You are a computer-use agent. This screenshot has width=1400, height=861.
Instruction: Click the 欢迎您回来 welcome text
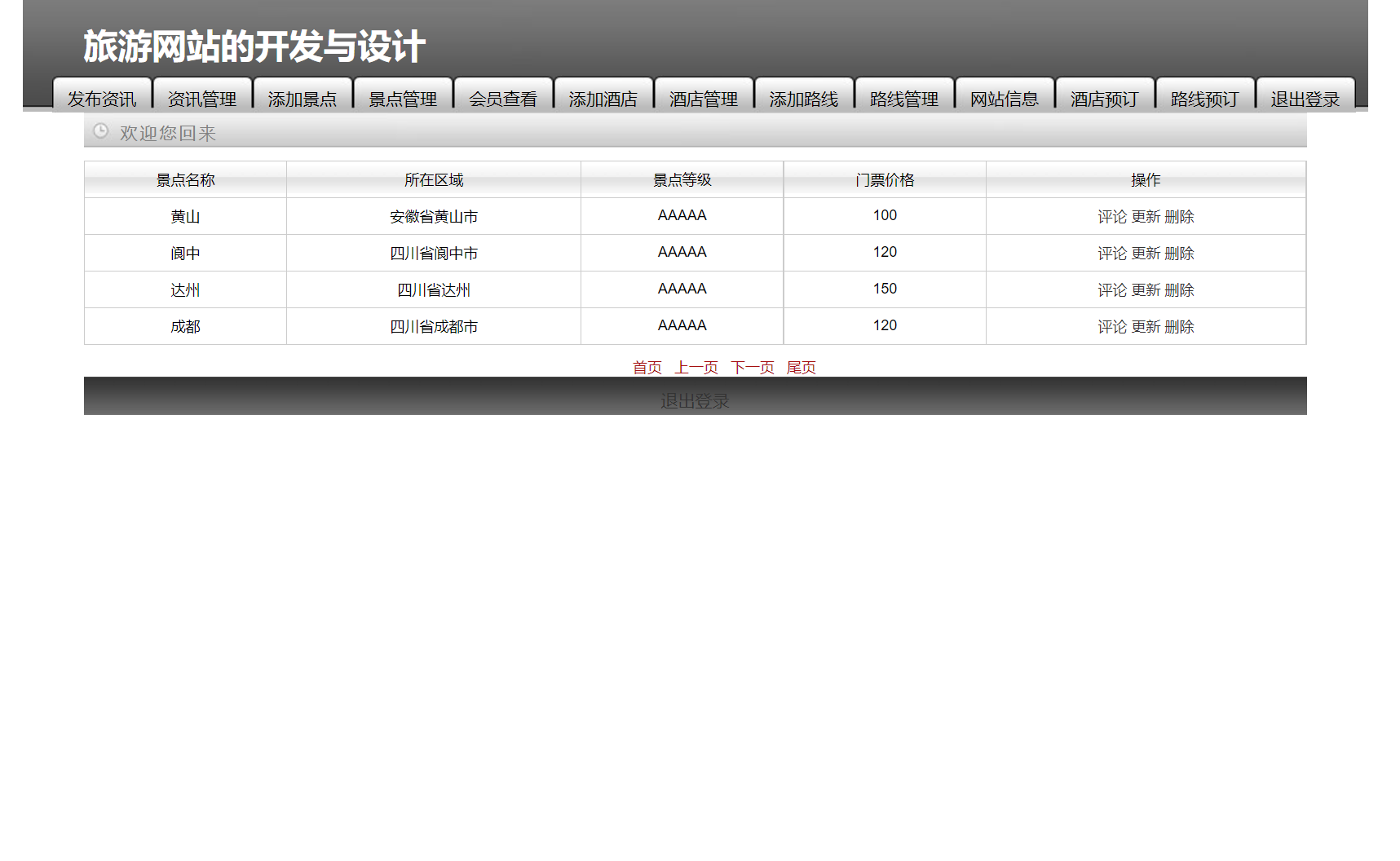click(x=168, y=133)
